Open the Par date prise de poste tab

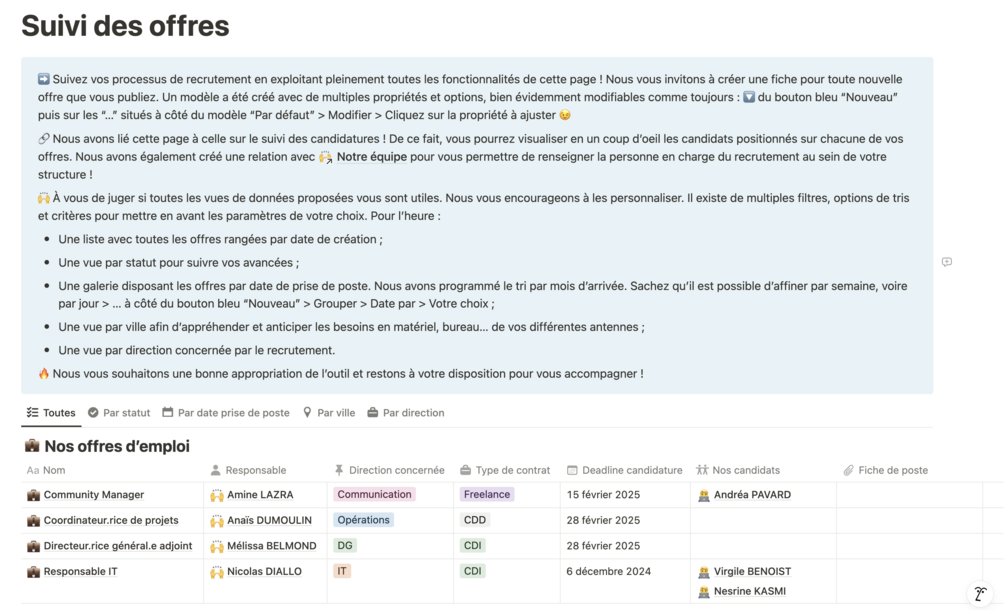[226, 413]
